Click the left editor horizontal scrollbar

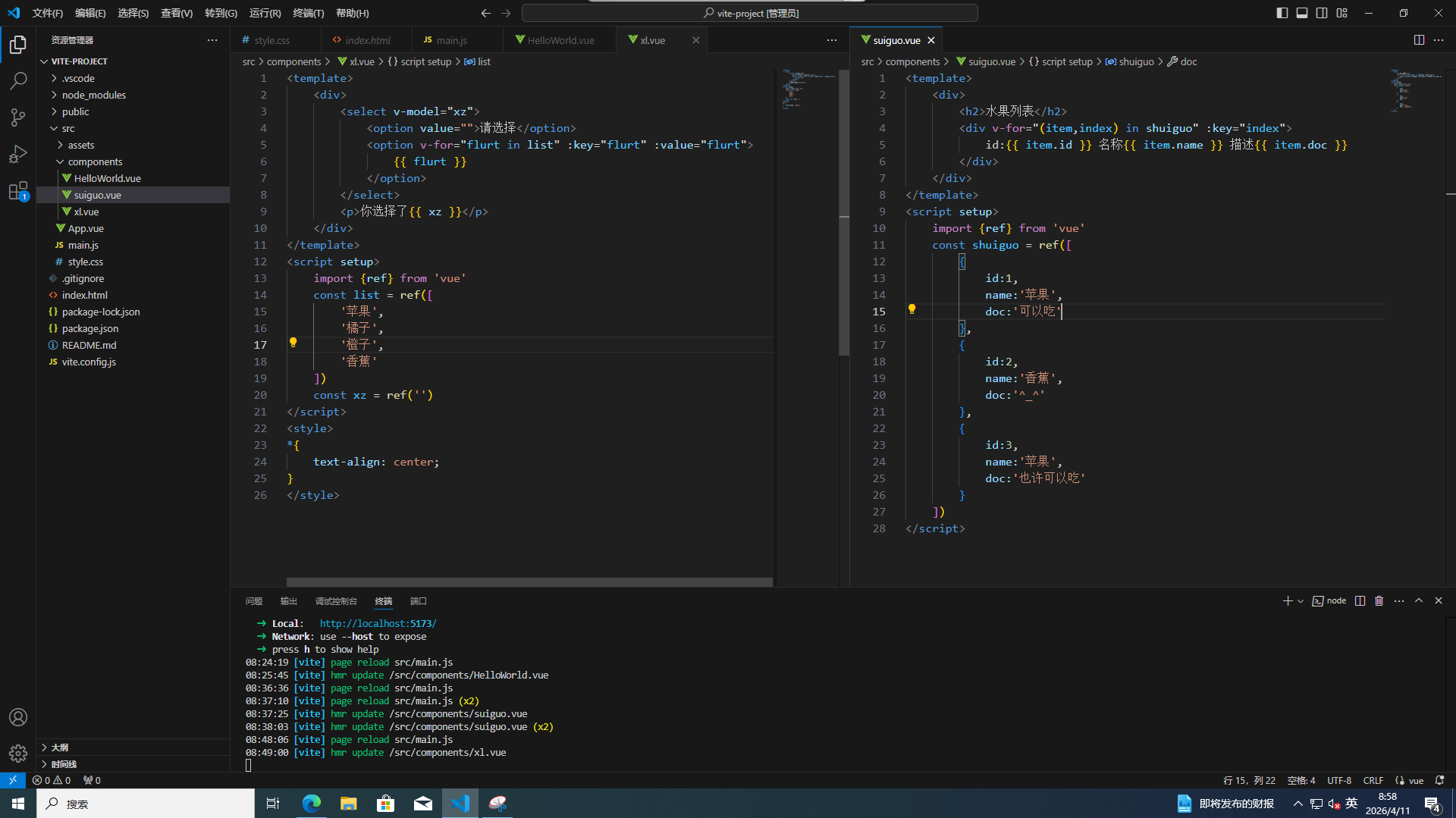pyautogui.click(x=529, y=582)
